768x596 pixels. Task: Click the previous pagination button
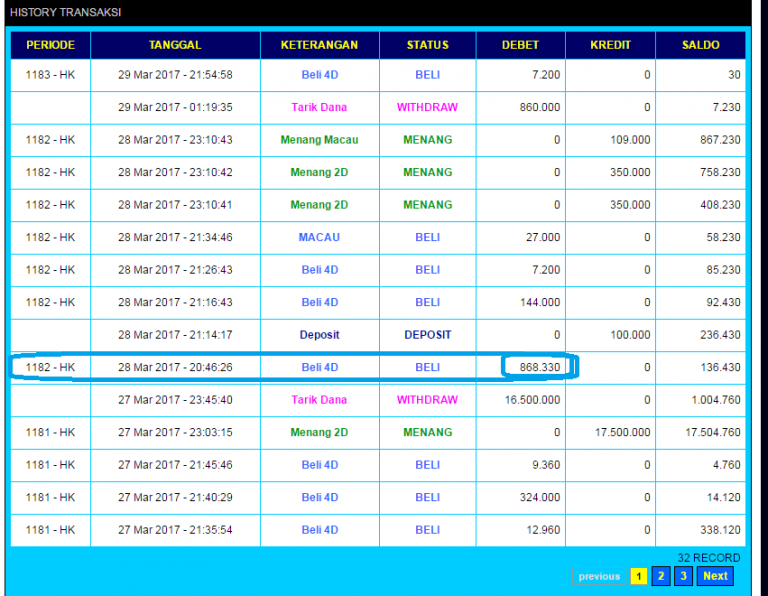599,576
